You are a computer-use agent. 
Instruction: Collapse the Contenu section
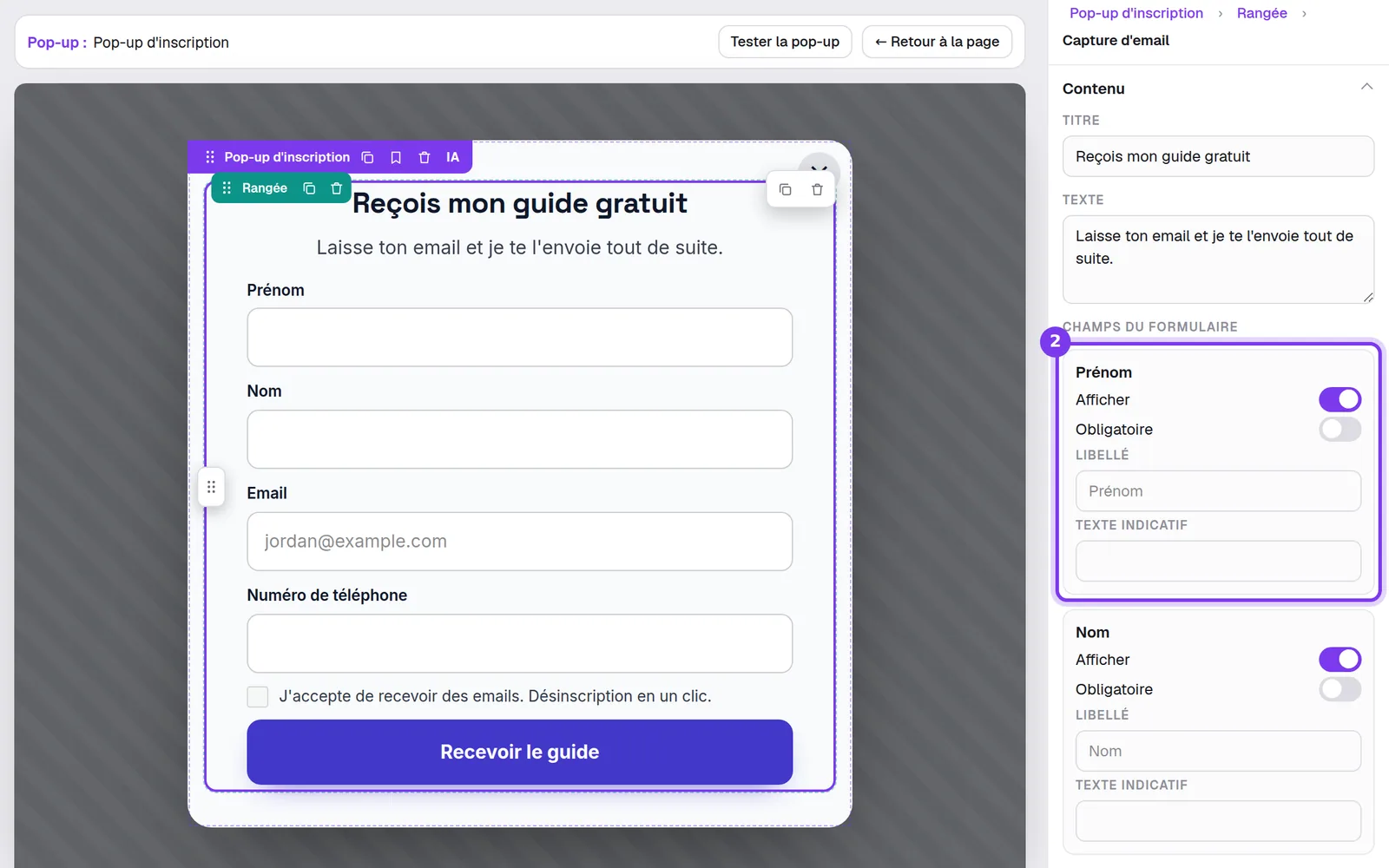1366,87
